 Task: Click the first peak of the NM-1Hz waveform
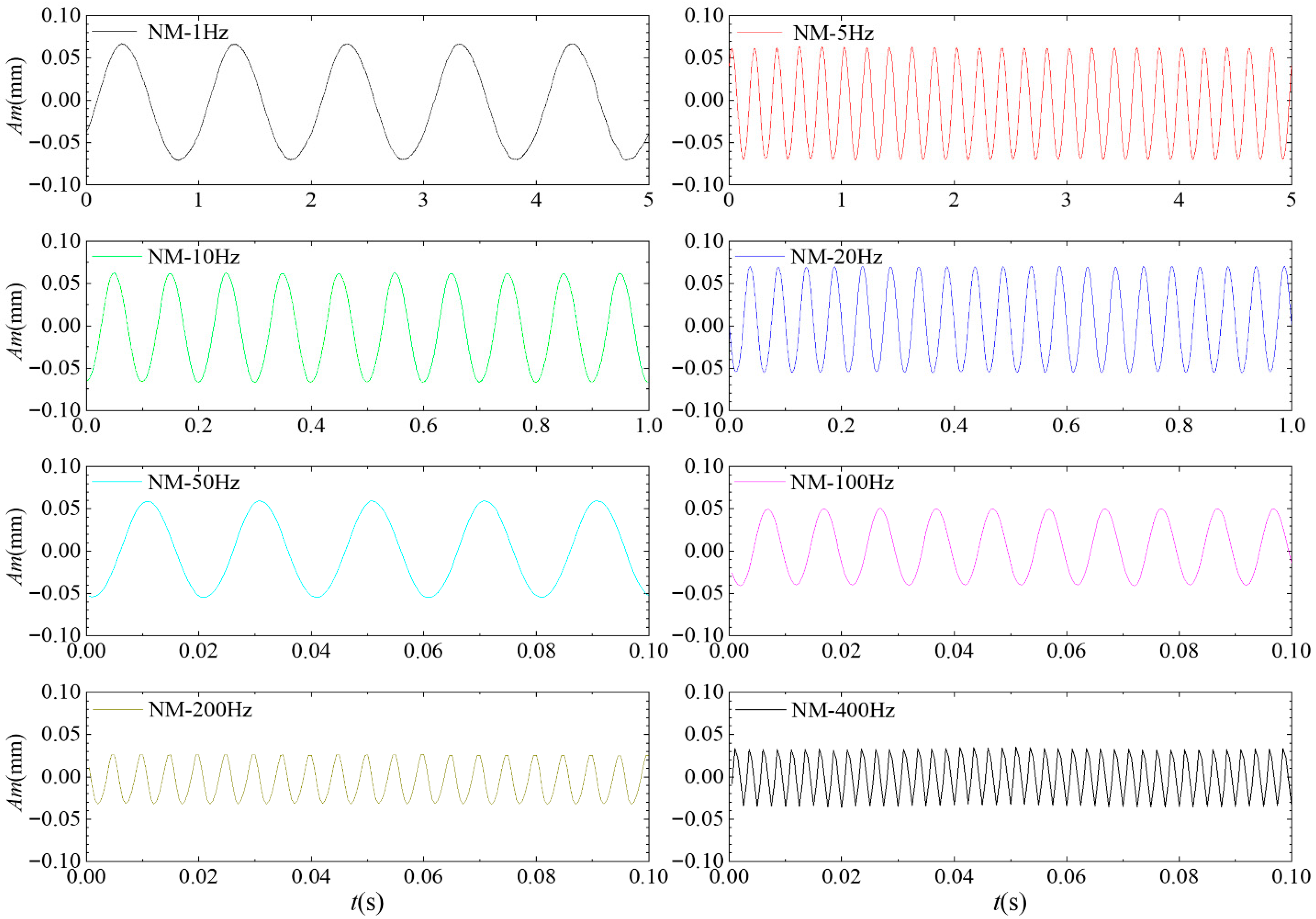[x=122, y=44]
